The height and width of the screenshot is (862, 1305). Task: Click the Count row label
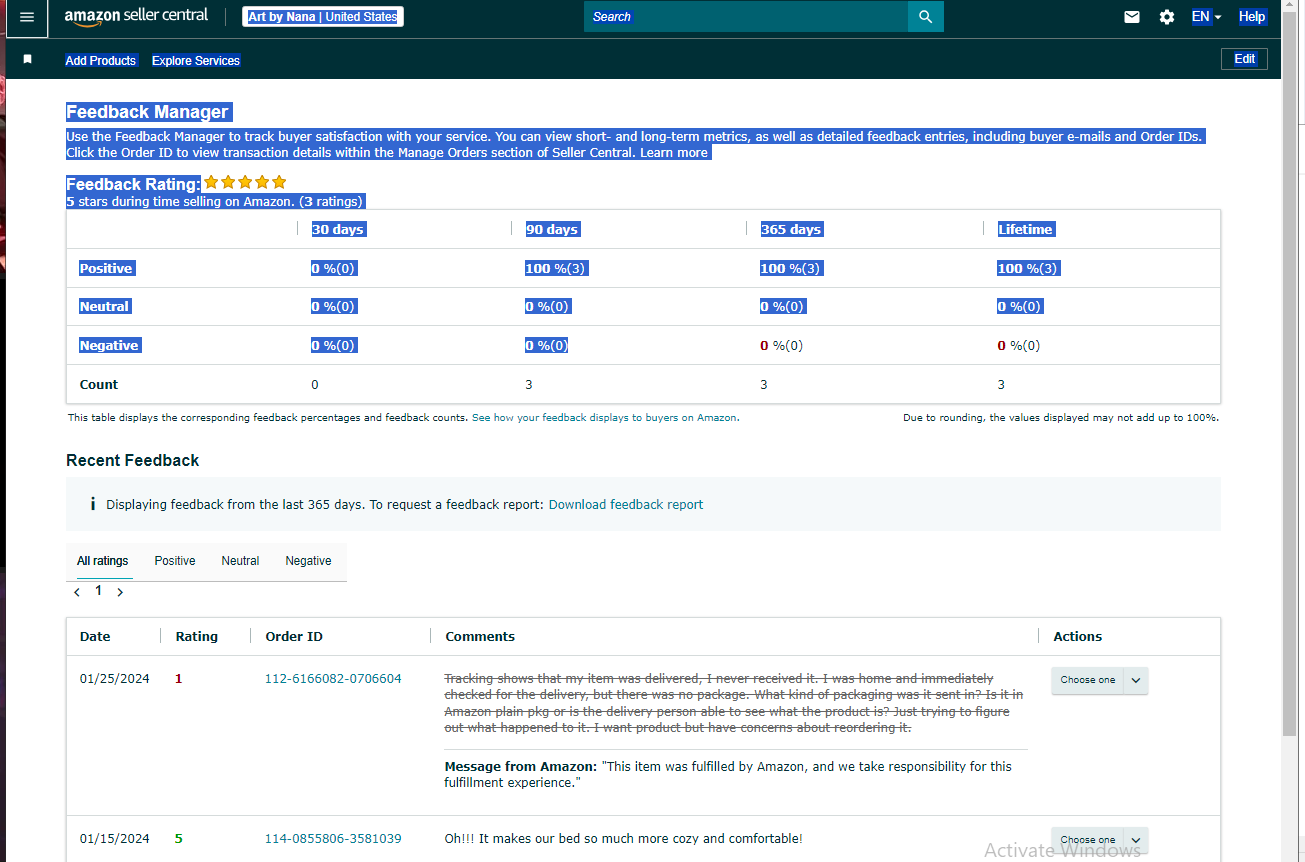pyautogui.click(x=99, y=384)
